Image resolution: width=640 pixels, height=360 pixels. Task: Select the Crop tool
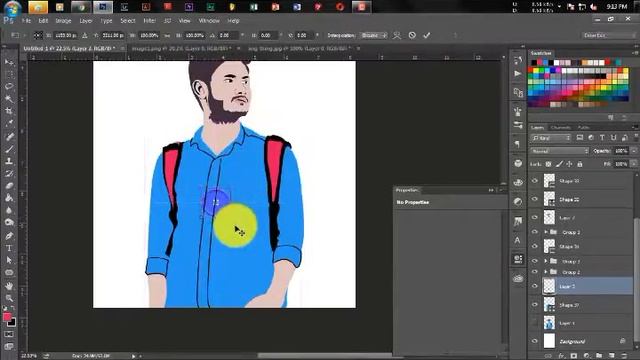tap(9, 111)
